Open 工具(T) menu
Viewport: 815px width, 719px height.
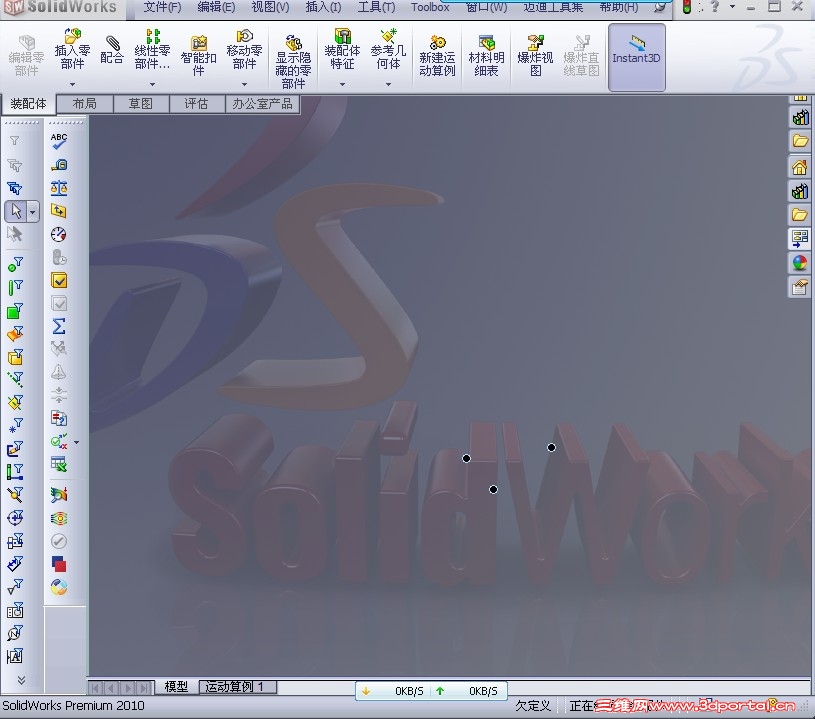pos(376,7)
